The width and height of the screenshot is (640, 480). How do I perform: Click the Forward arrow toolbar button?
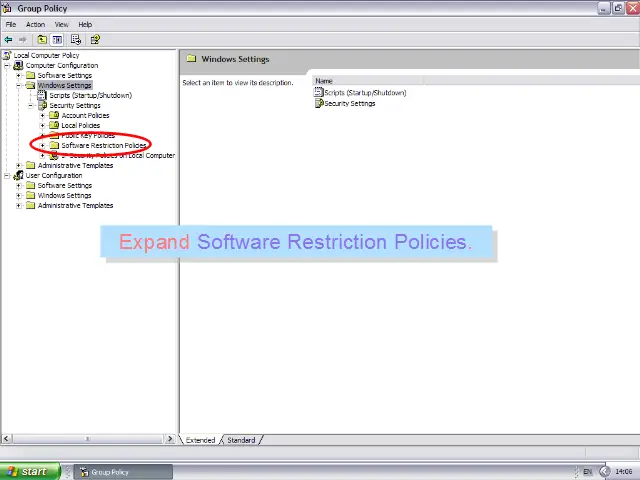coord(22,40)
